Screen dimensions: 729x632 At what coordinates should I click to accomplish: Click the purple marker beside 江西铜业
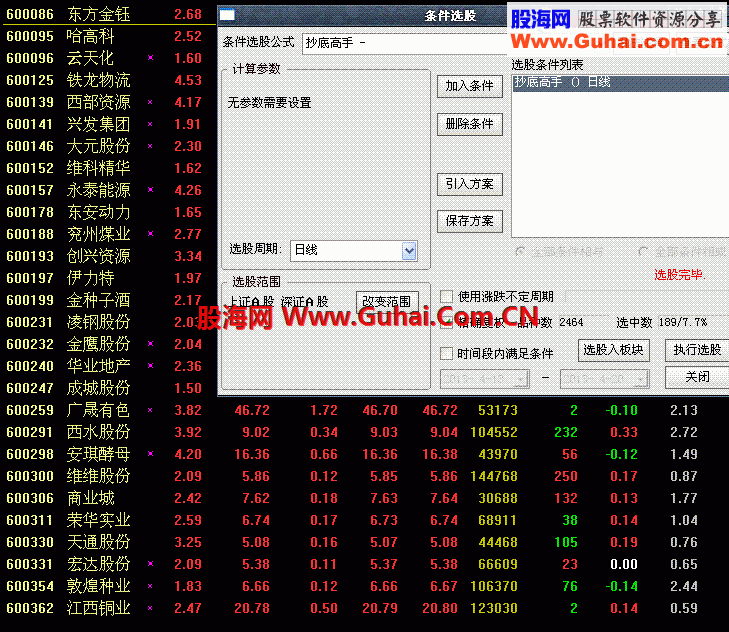[x=150, y=608]
